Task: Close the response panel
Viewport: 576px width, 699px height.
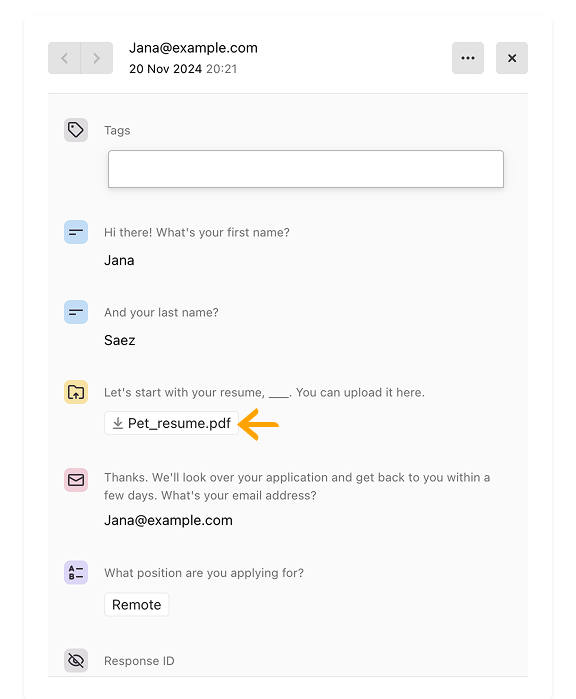Action: pyautogui.click(x=512, y=58)
